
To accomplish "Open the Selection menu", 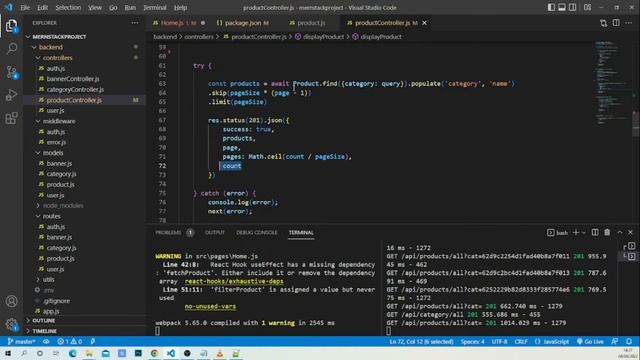I will click(68, 7).
